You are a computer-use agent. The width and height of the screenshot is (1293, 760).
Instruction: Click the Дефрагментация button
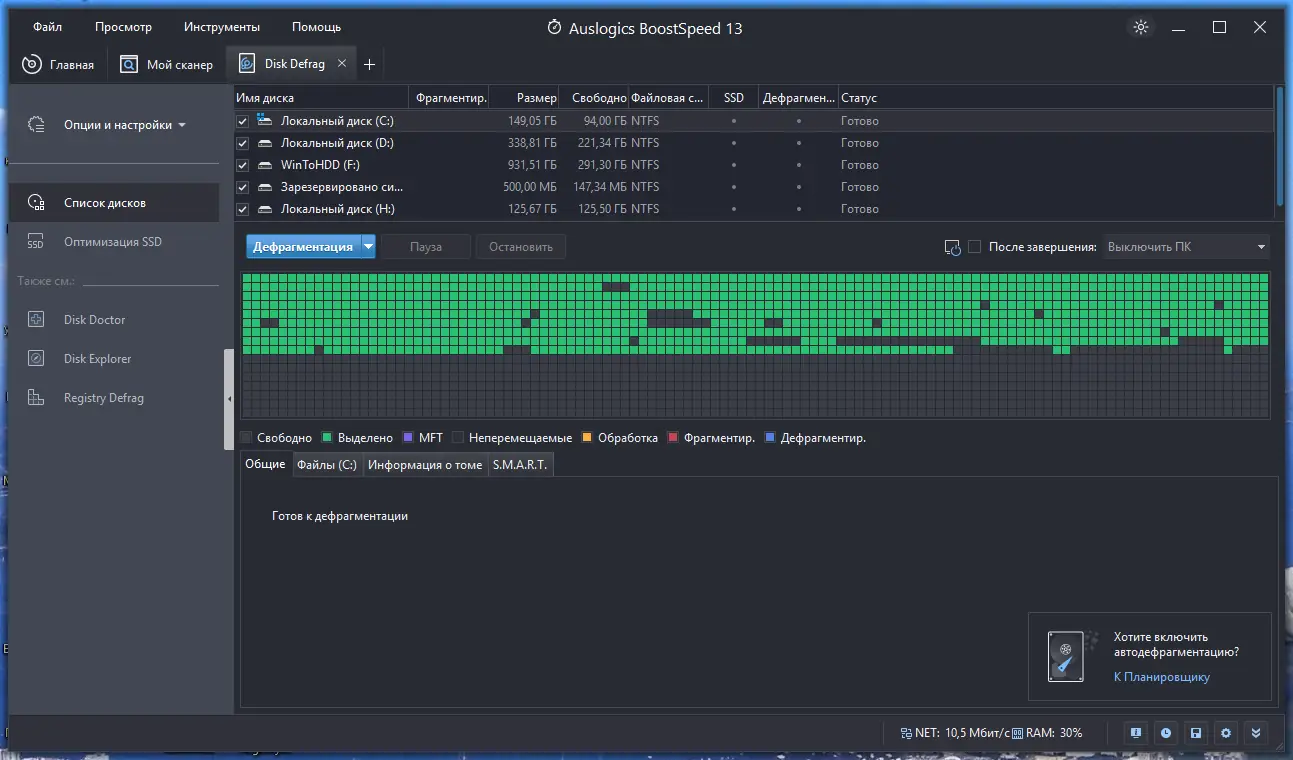coord(303,247)
